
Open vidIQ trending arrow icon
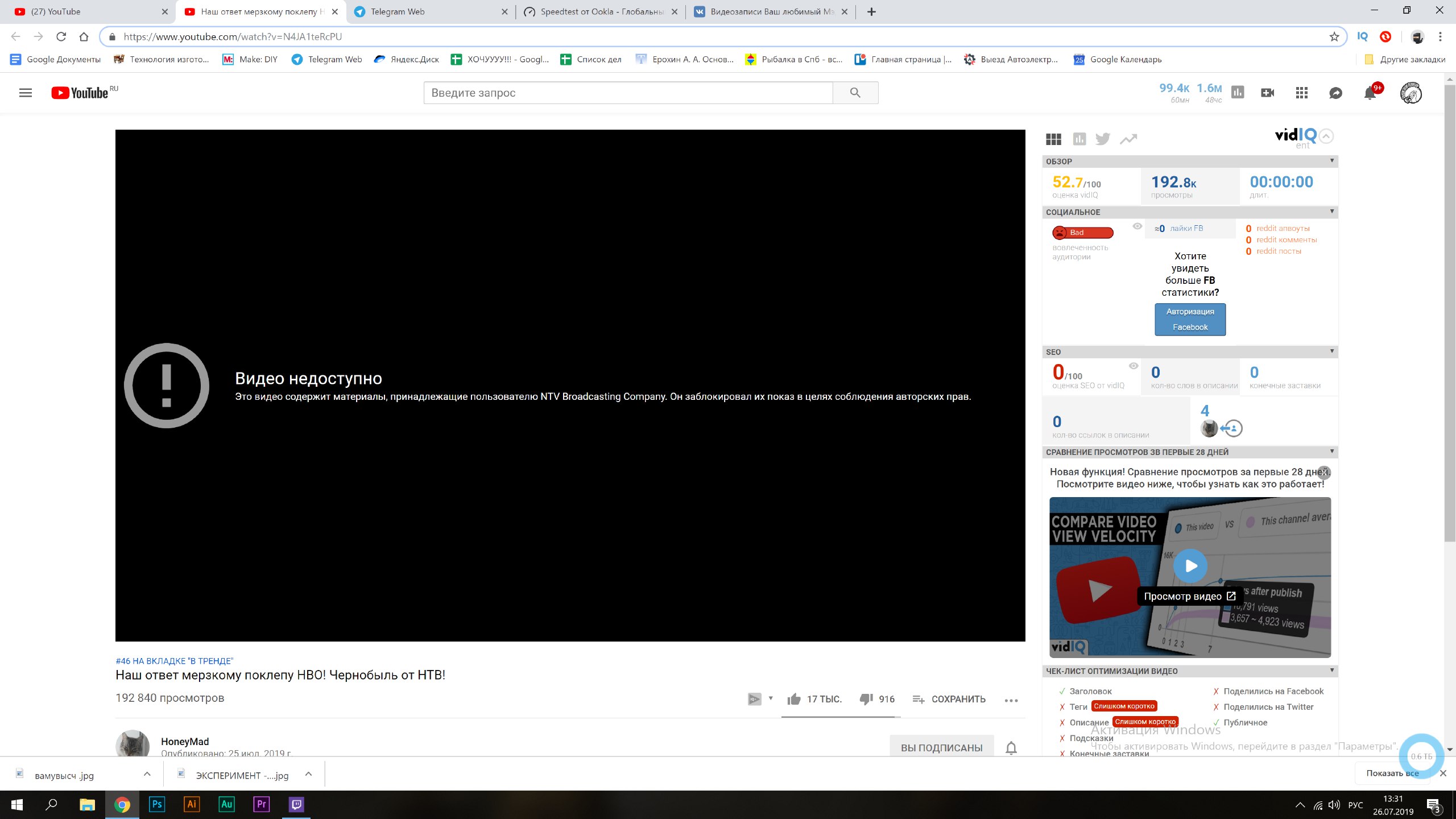(1128, 139)
